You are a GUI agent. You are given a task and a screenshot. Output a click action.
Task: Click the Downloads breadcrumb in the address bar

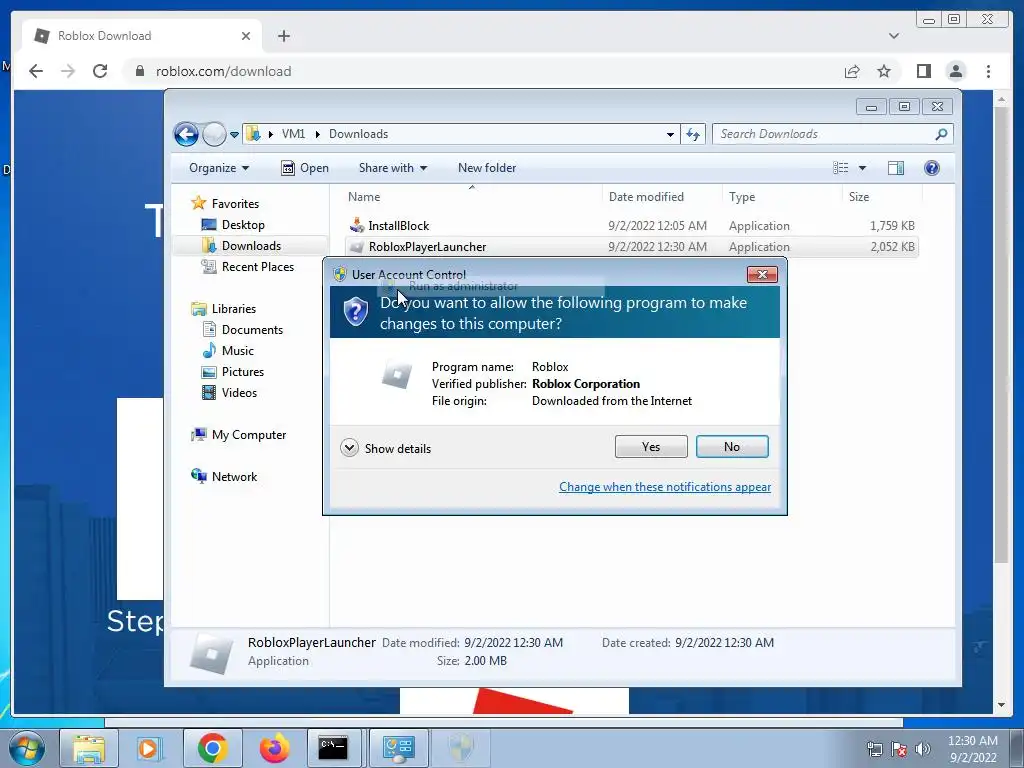(x=358, y=134)
